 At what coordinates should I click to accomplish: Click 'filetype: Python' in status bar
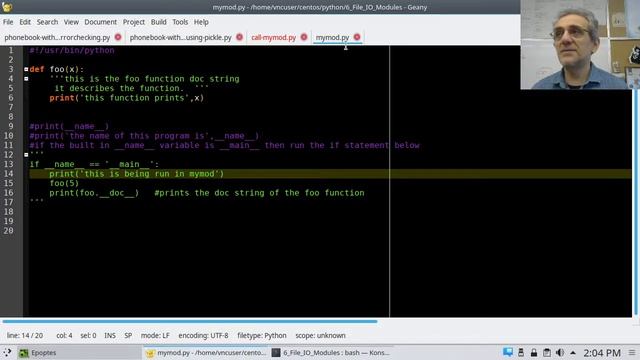[262, 336]
